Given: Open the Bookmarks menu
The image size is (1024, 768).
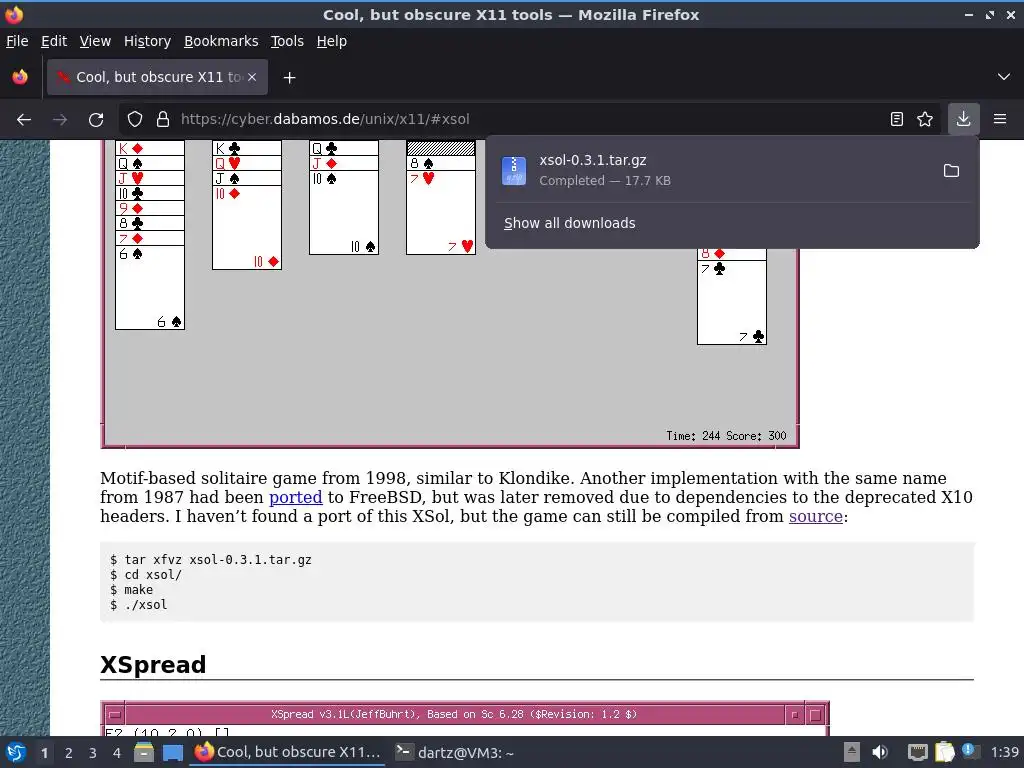Looking at the screenshot, I should [x=221, y=41].
